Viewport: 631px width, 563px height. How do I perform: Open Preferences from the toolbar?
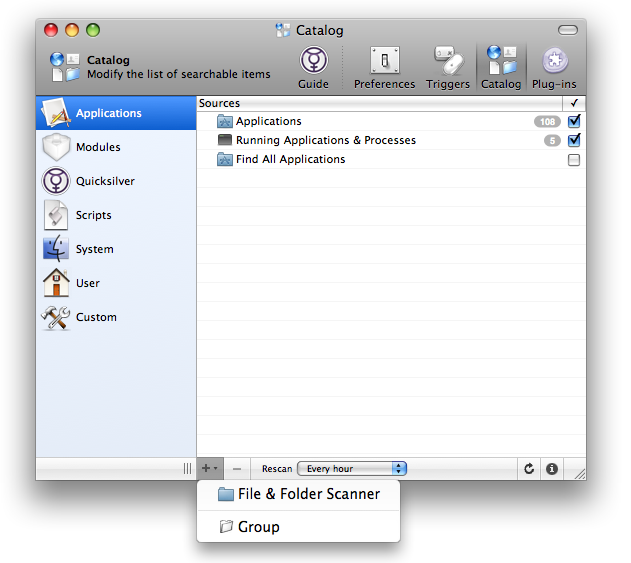[384, 67]
